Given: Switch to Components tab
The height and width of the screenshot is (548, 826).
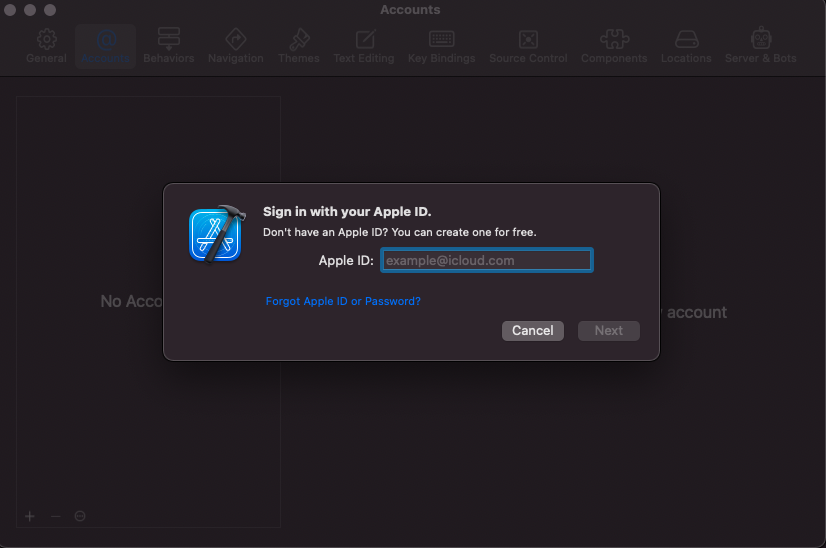Looking at the screenshot, I should pos(614,46).
